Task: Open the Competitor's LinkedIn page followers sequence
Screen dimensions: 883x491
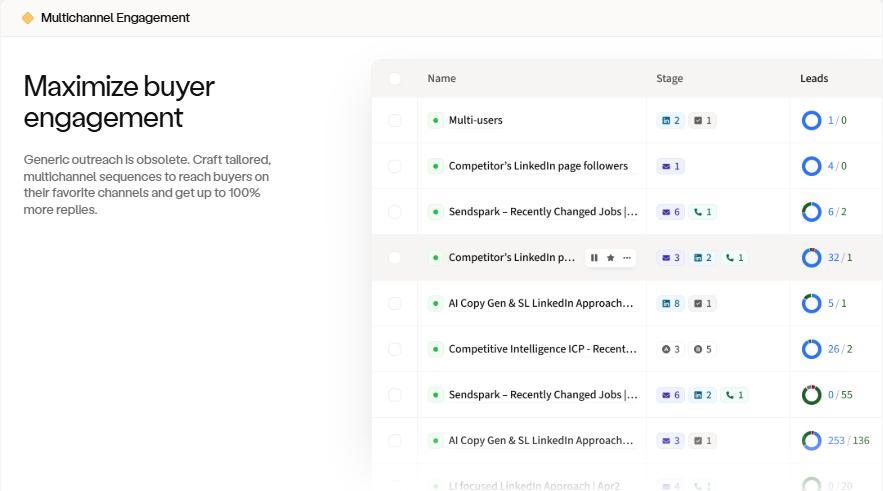Action: click(538, 166)
